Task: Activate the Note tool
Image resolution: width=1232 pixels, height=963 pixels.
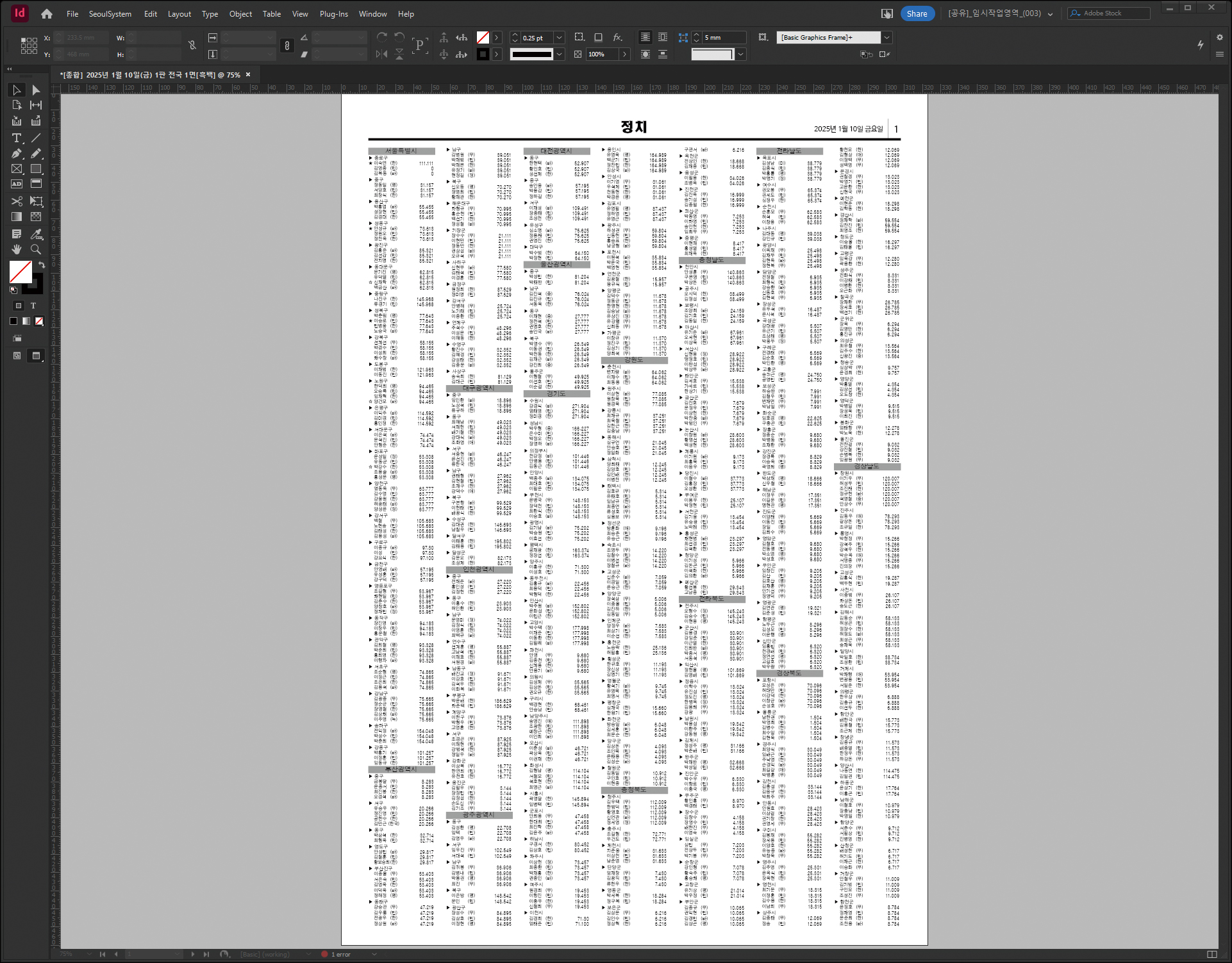Action: tap(17, 234)
